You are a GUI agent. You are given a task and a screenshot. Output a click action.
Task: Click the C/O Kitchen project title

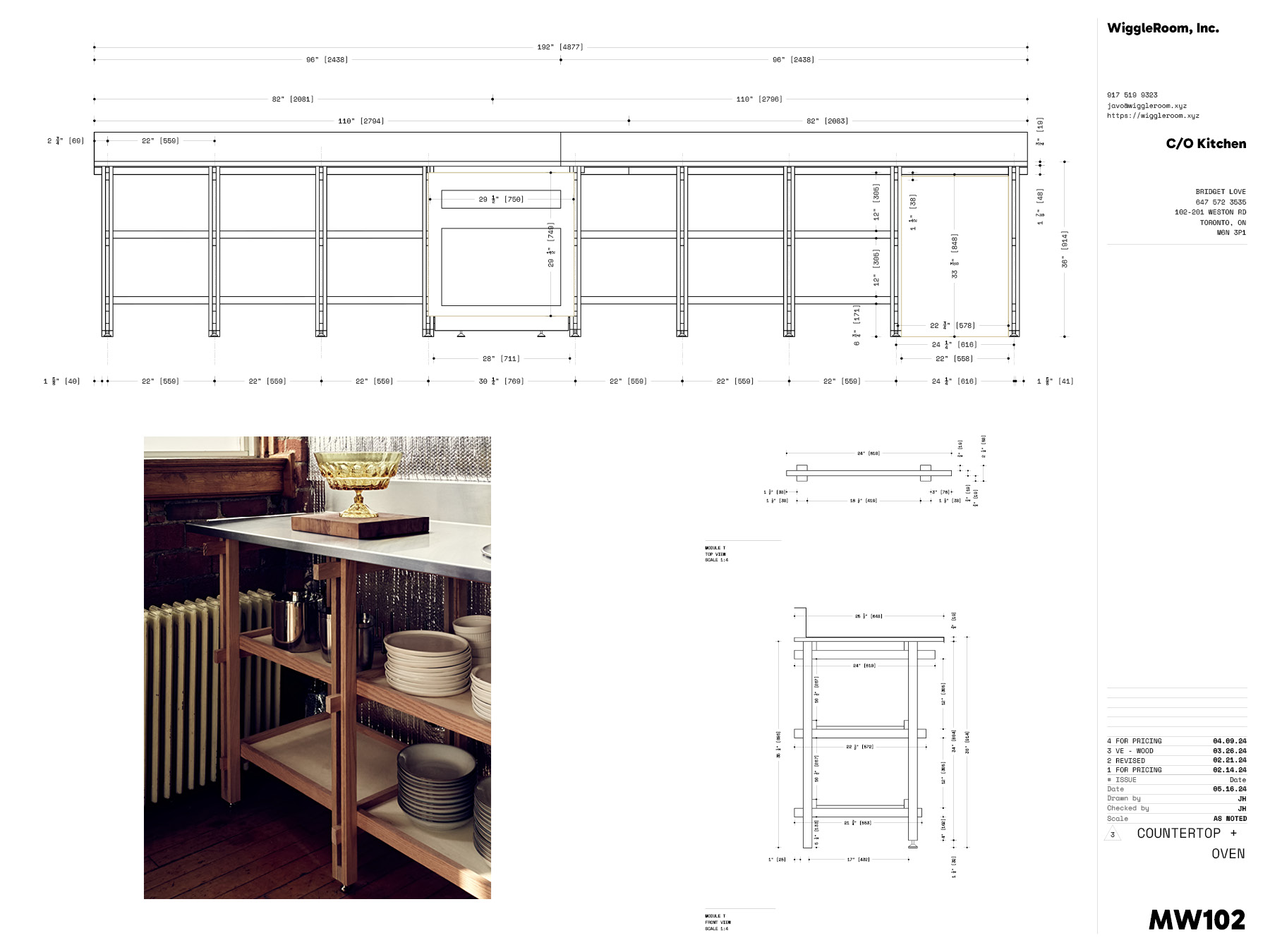(1205, 144)
